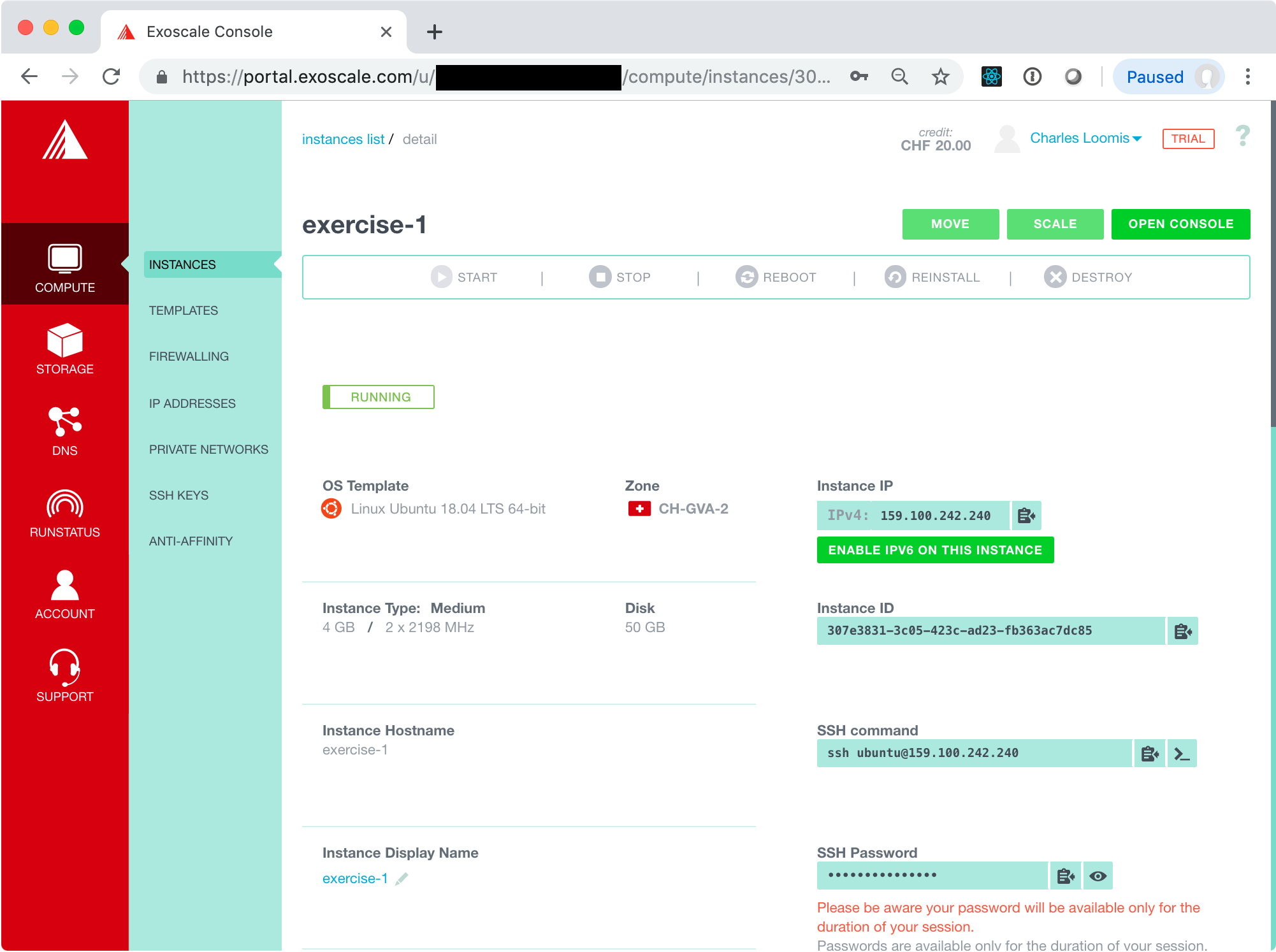Go back in the browser
Image resolution: width=1276 pixels, height=952 pixels.
[29, 76]
